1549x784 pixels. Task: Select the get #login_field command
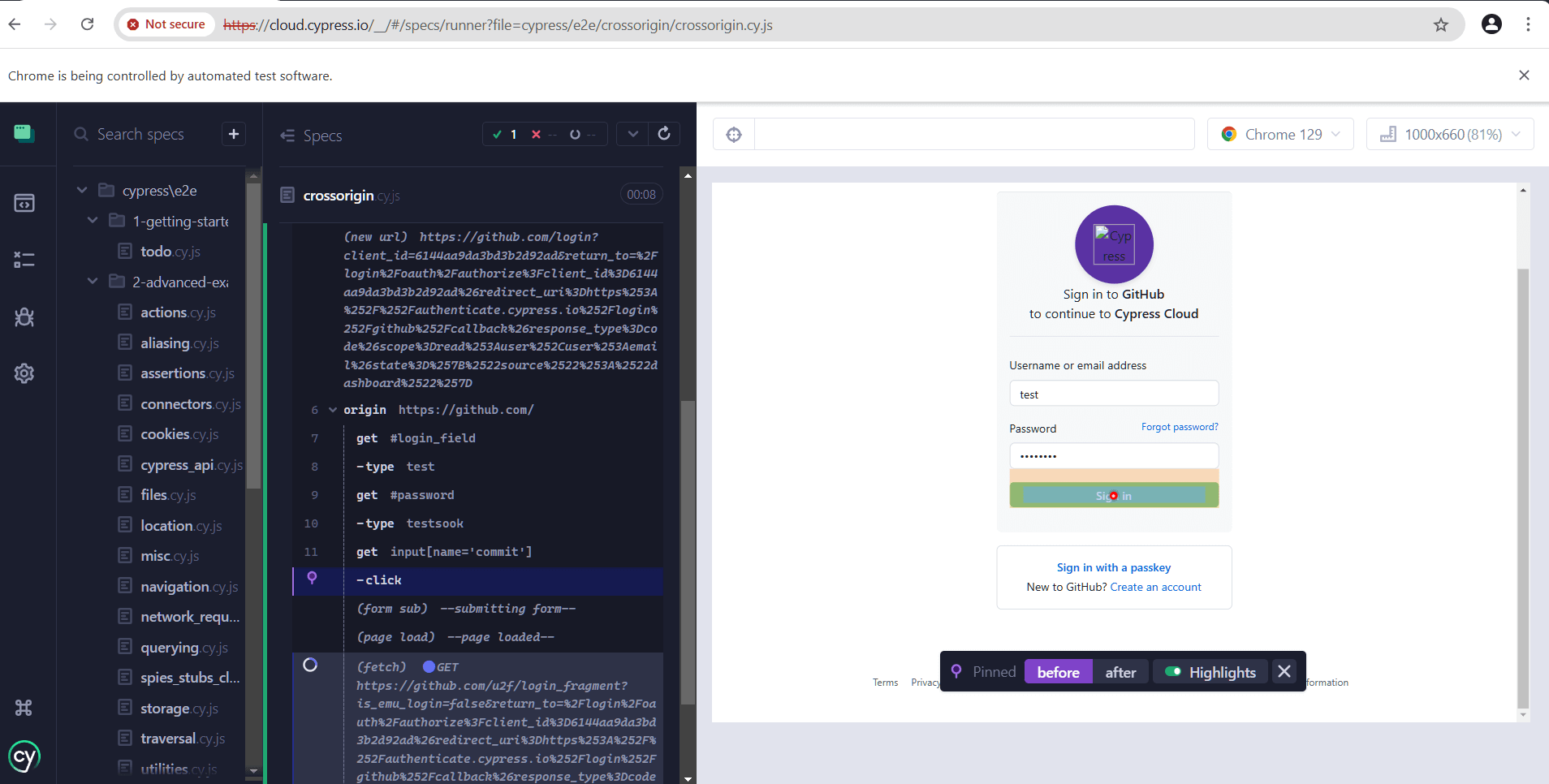tap(479, 438)
